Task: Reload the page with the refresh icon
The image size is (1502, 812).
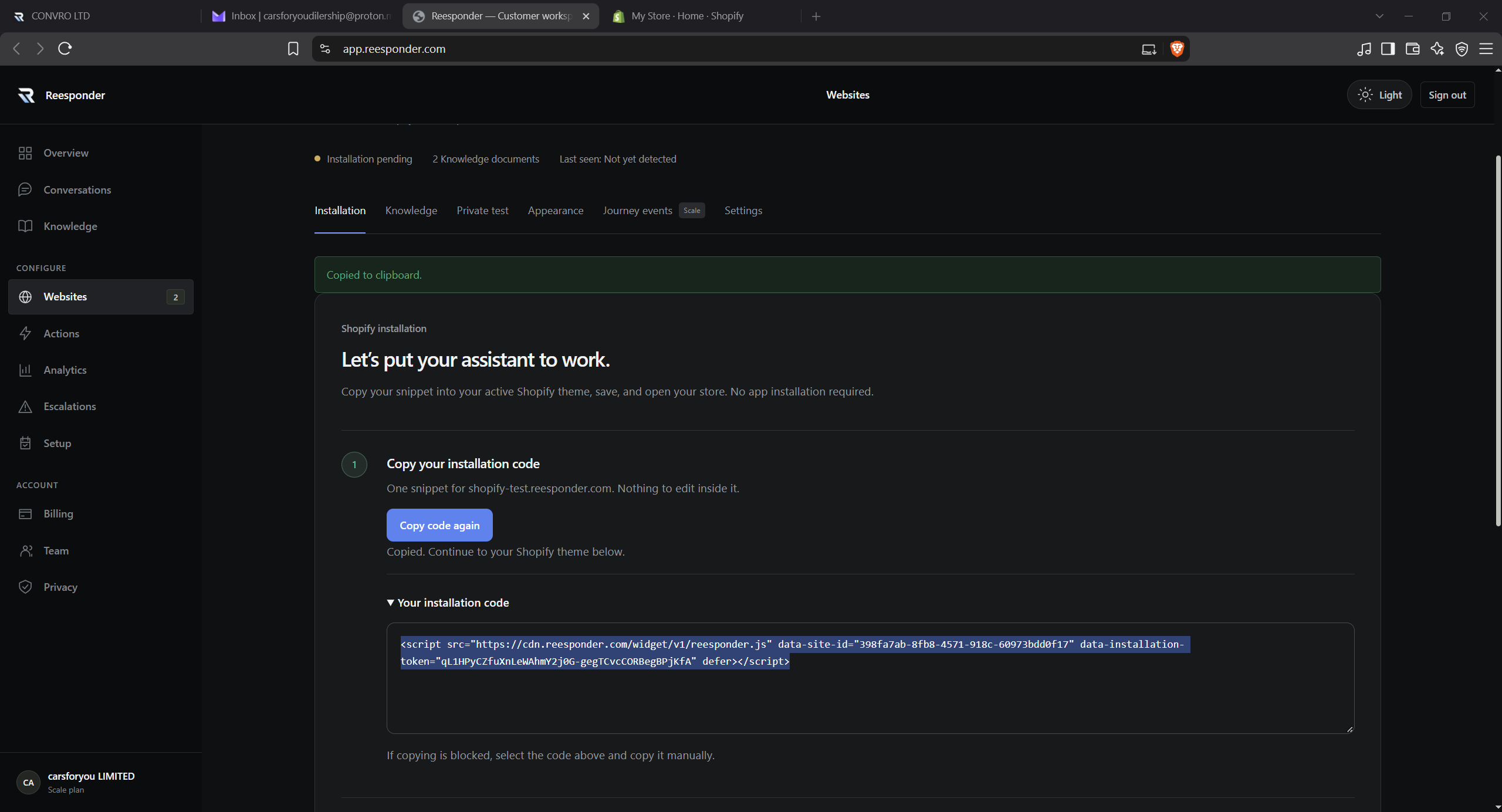Action: coord(65,49)
